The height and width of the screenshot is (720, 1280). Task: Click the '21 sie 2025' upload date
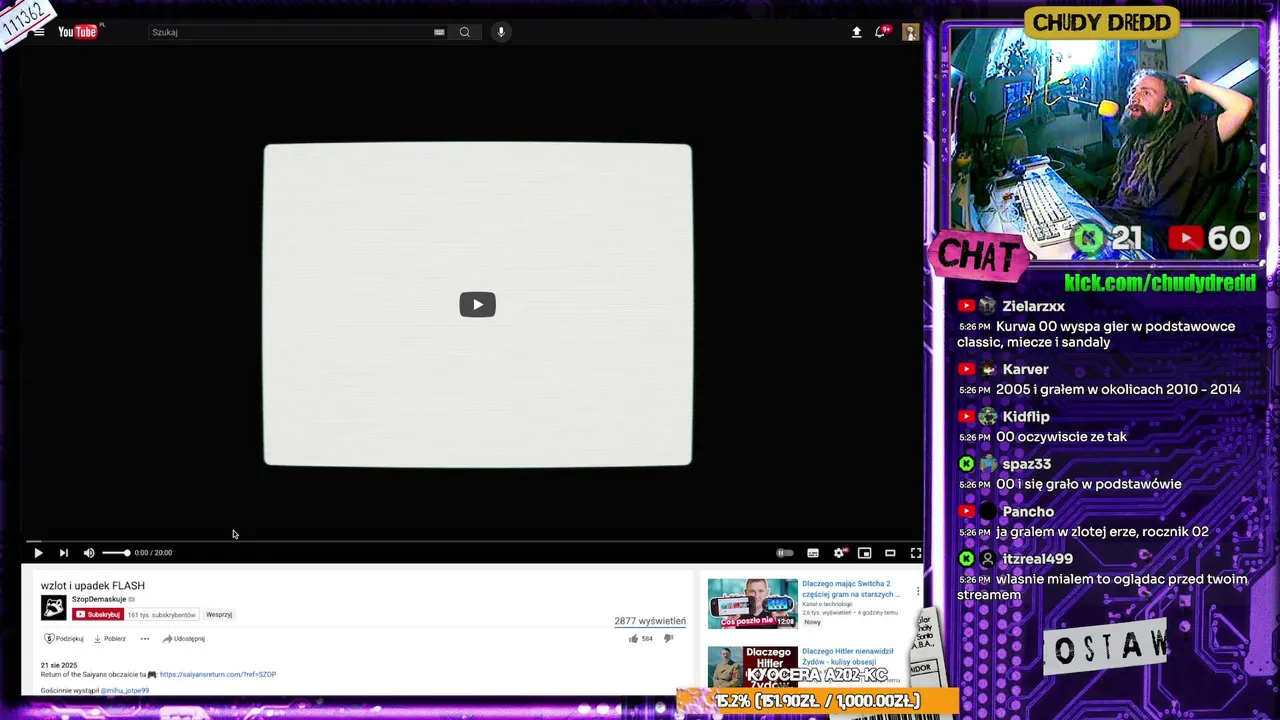tap(59, 665)
